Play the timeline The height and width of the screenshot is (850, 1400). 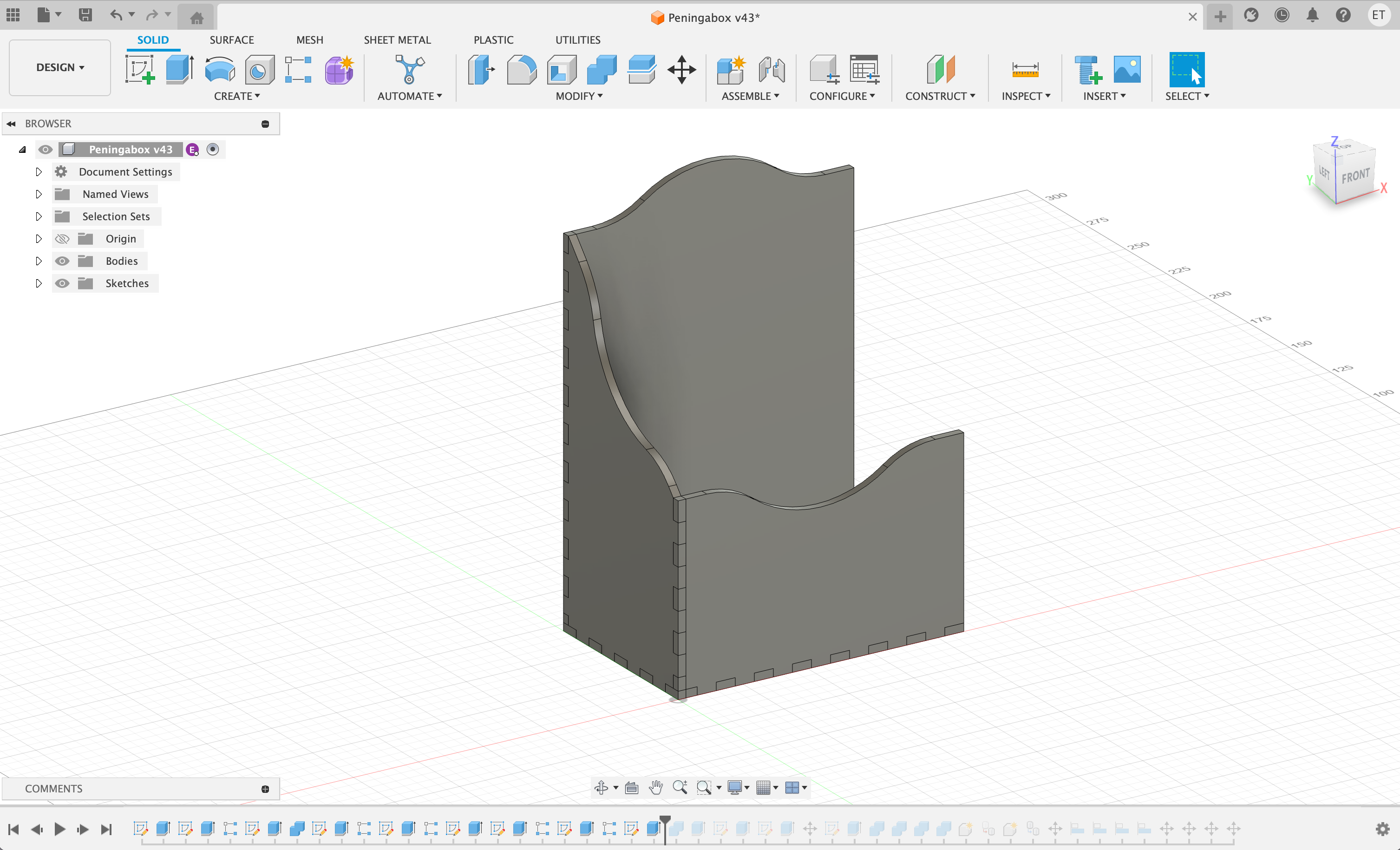tap(59, 829)
